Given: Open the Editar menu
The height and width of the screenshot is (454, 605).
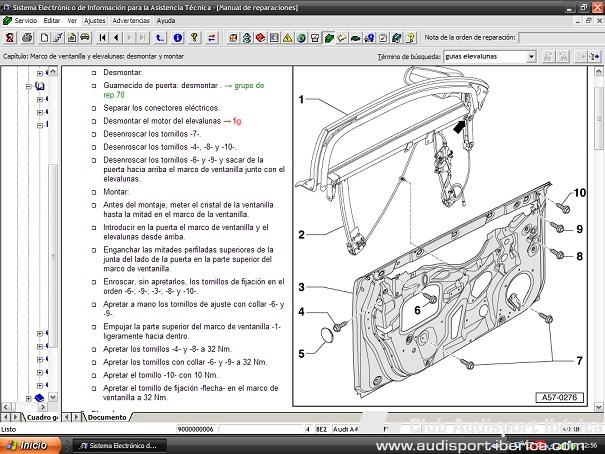Looking at the screenshot, I should coord(51,20).
